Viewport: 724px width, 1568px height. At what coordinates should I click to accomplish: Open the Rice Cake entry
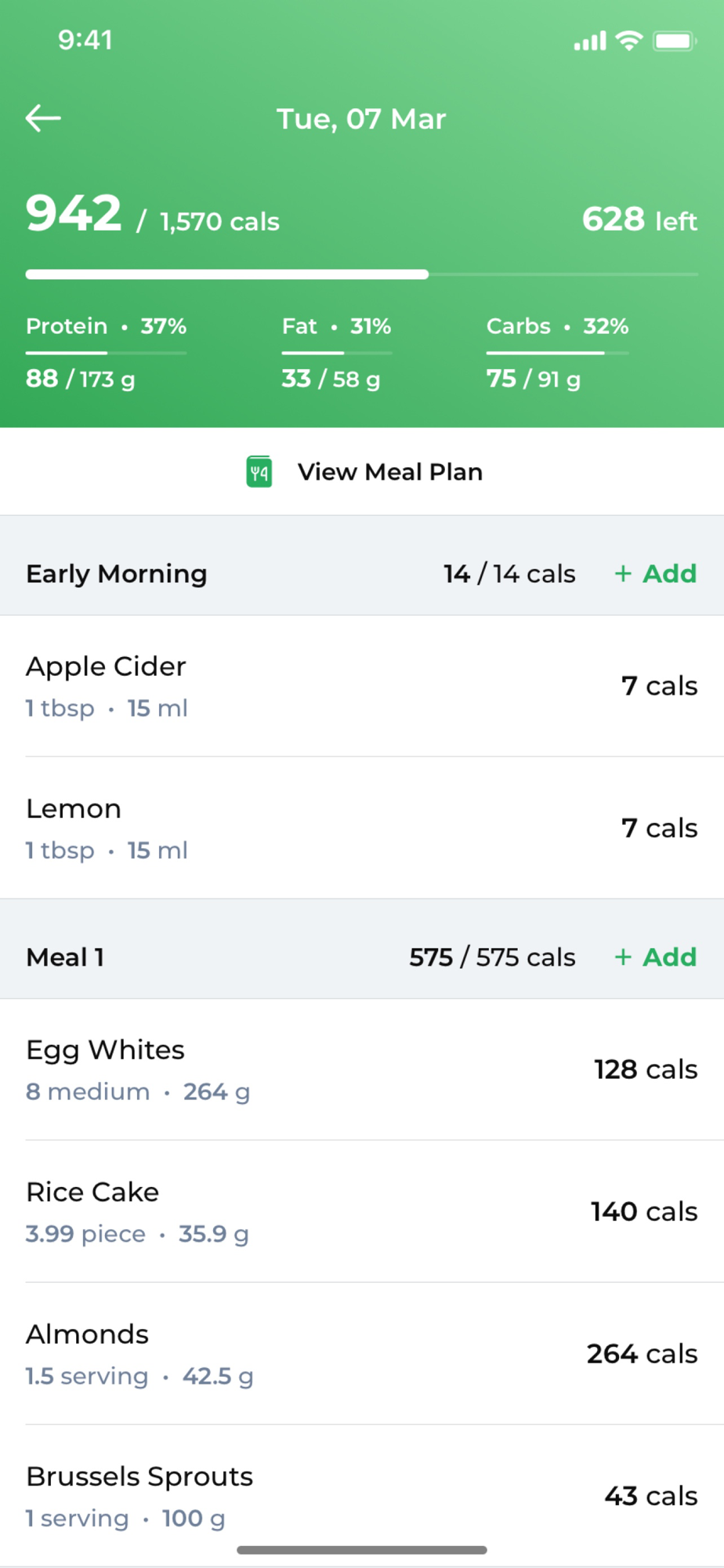coord(361,1211)
